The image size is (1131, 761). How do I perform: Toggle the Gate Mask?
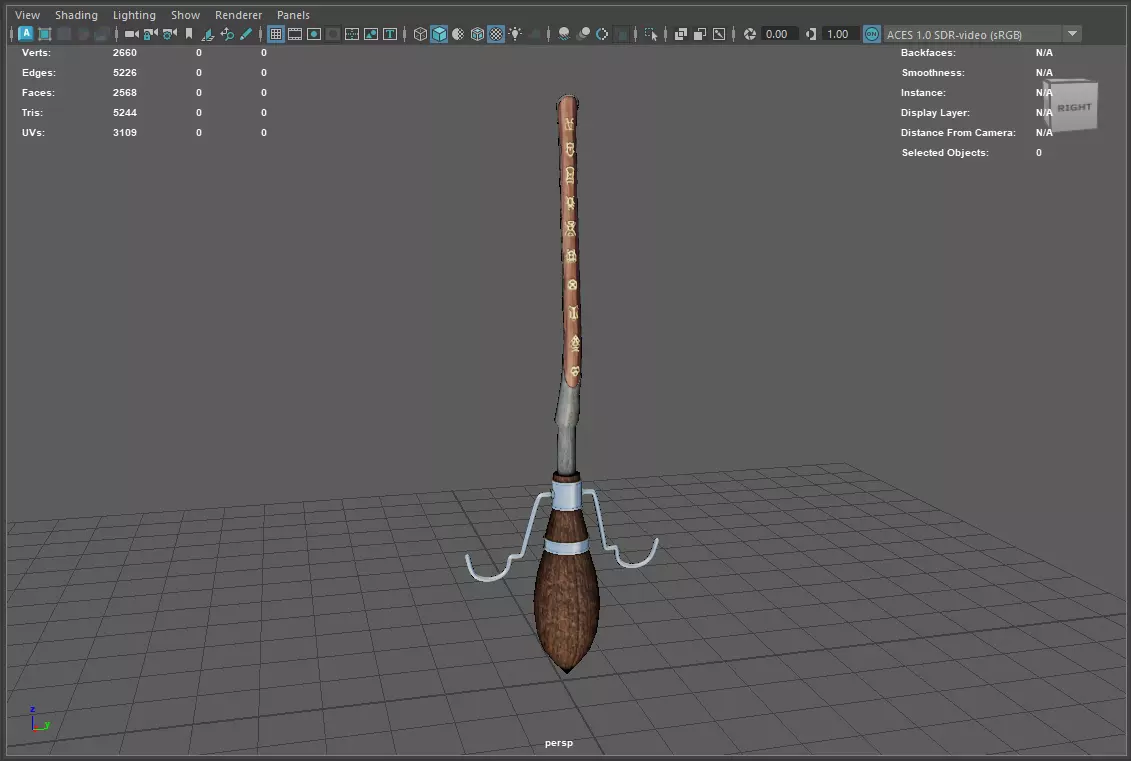(x=333, y=34)
